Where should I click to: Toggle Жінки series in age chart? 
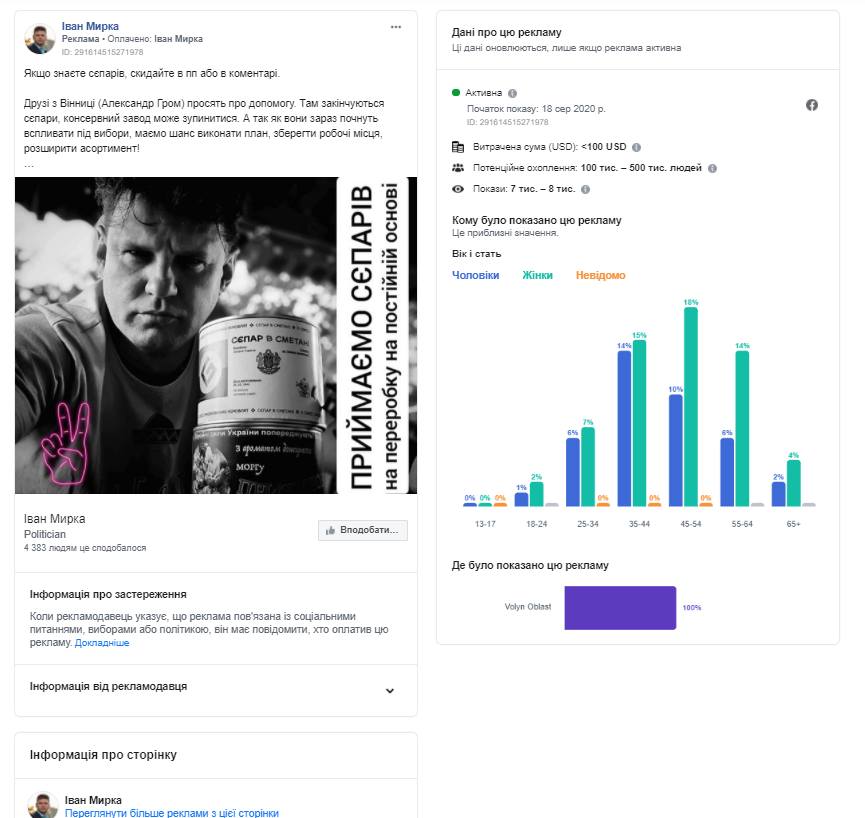pos(537,275)
